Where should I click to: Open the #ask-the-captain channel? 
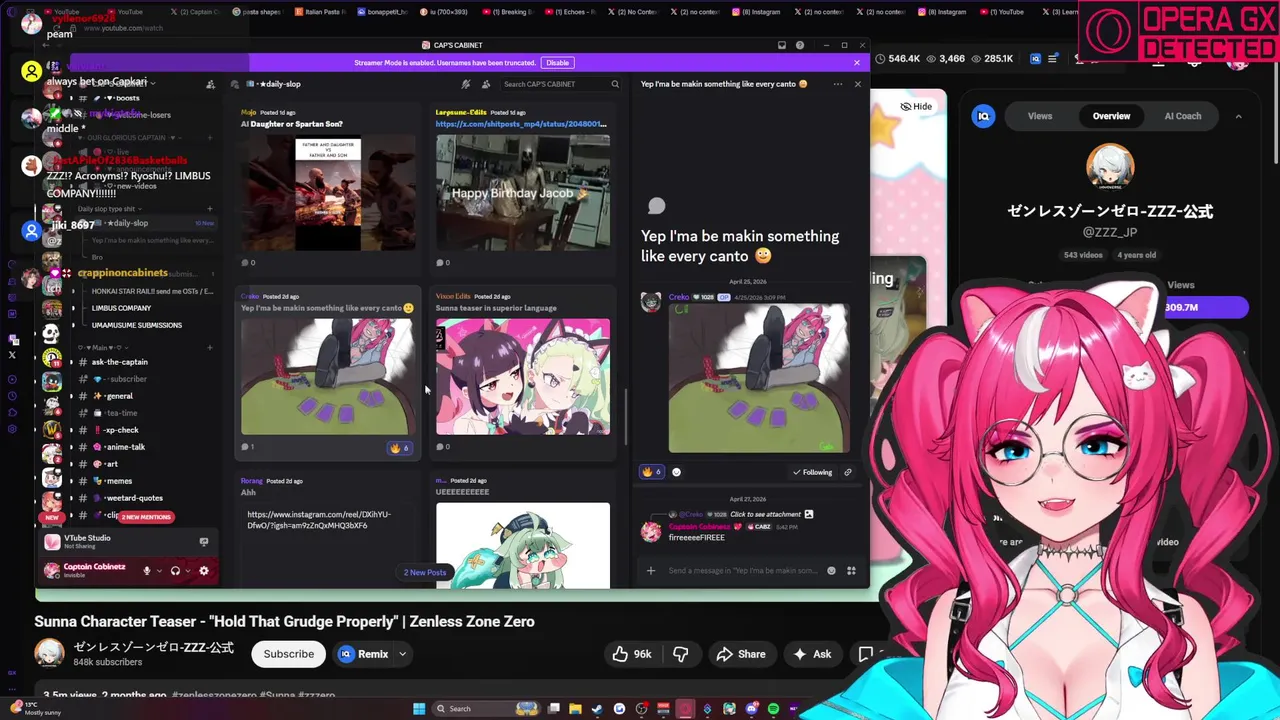click(119, 362)
